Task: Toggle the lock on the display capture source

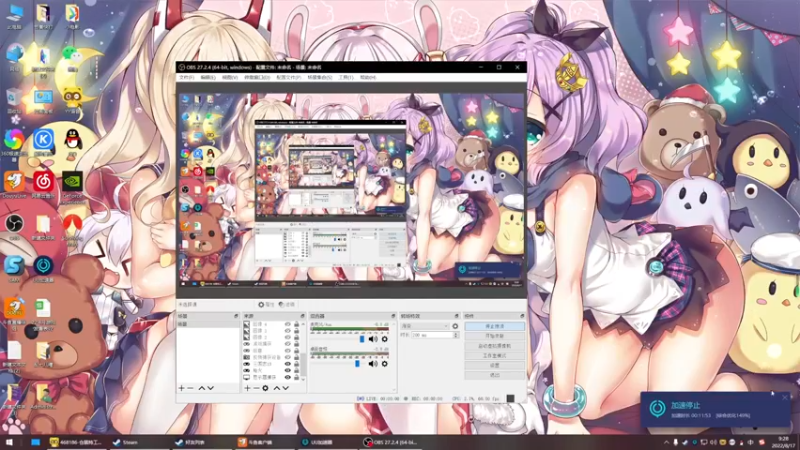Action: [x=296, y=377]
